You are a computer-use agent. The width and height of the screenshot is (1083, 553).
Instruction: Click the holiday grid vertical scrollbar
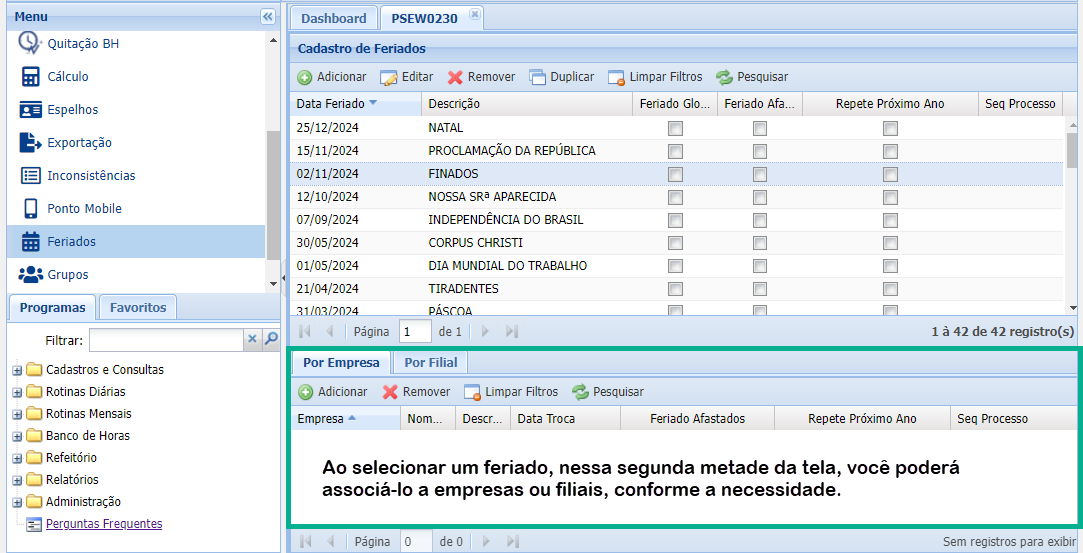[1072, 150]
